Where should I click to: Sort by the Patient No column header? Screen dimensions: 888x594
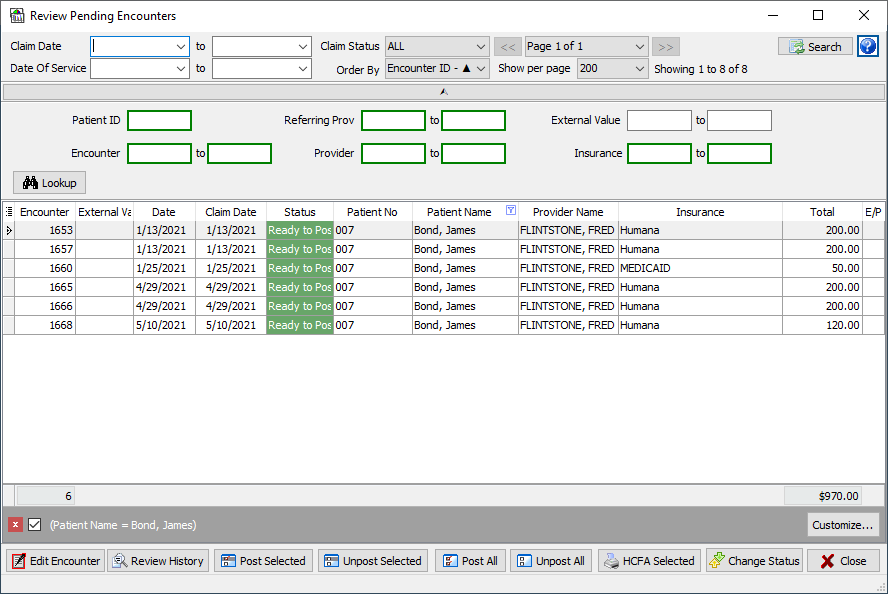pos(372,212)
